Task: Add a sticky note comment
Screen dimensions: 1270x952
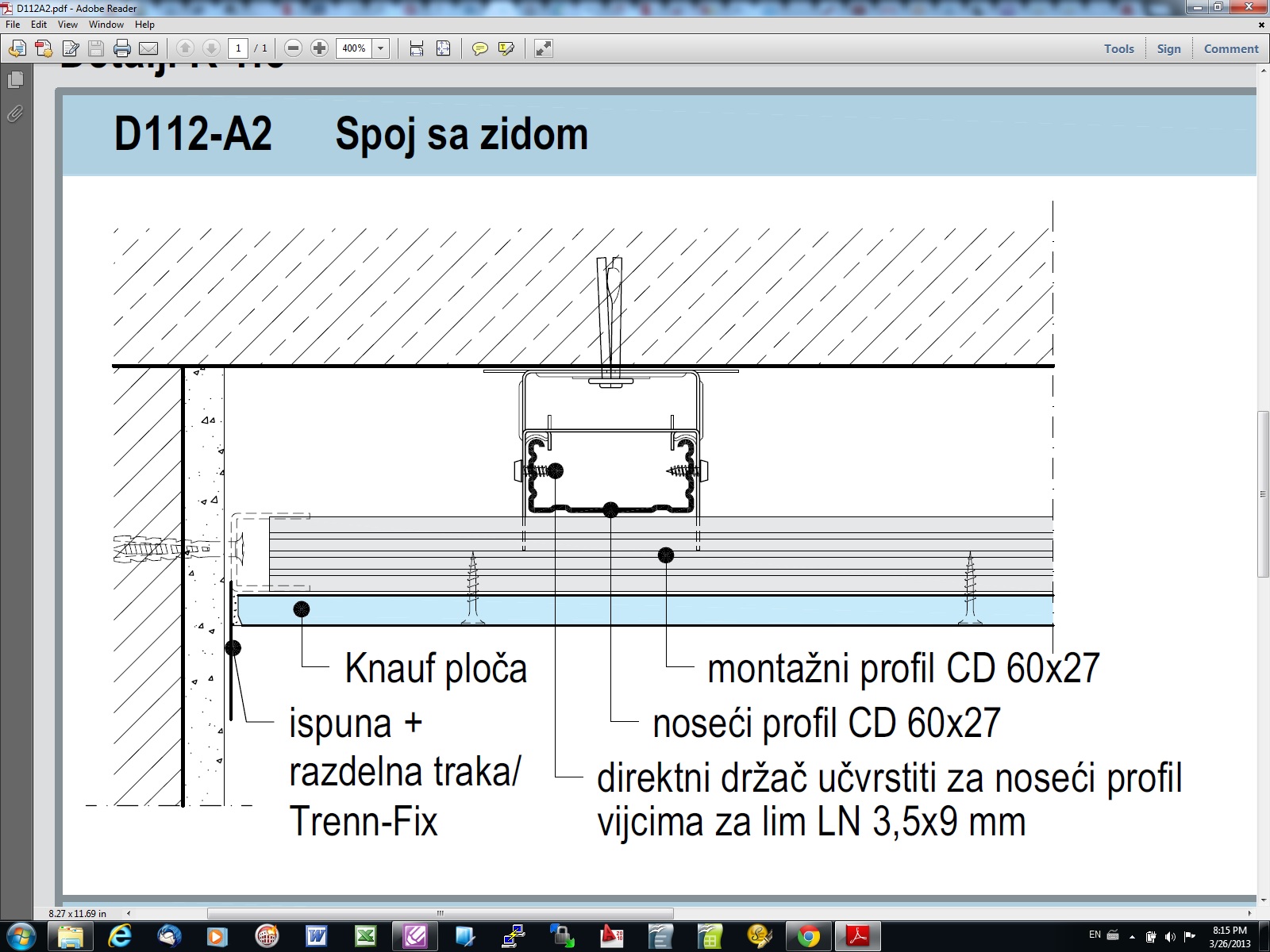Action: coord(479,49)
